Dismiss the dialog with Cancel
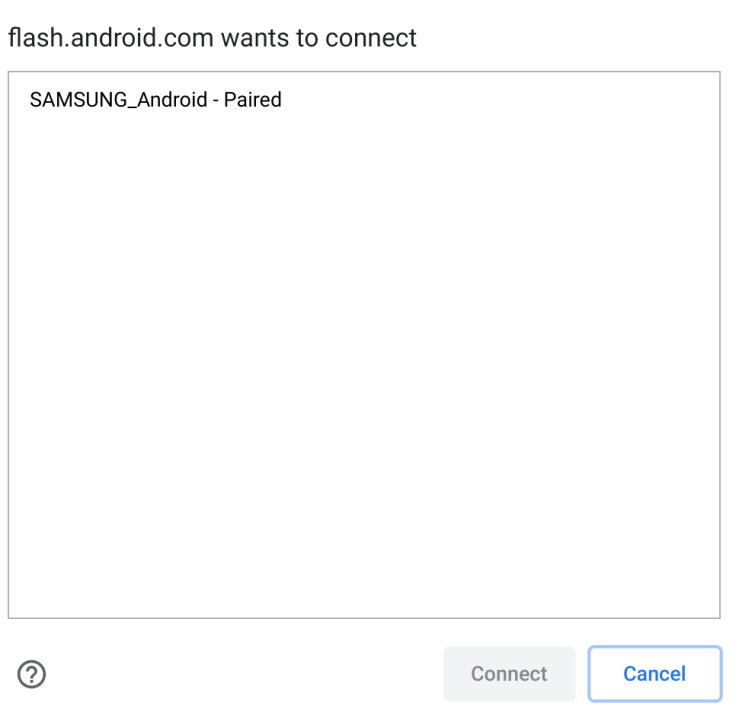The image size is (739, 715). pyautogui.click(x=654, y=673)
